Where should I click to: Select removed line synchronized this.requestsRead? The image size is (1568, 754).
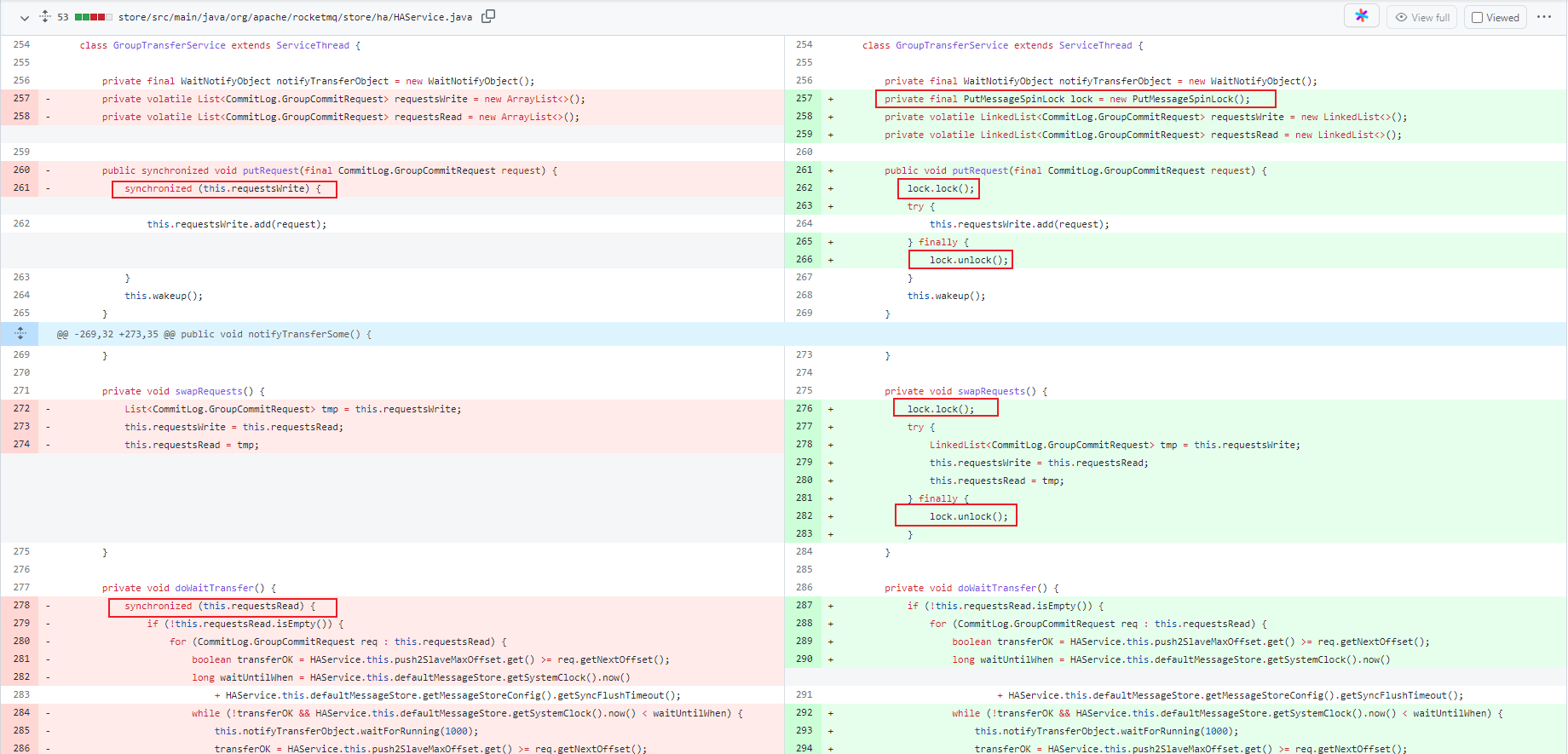pos(220,606)
